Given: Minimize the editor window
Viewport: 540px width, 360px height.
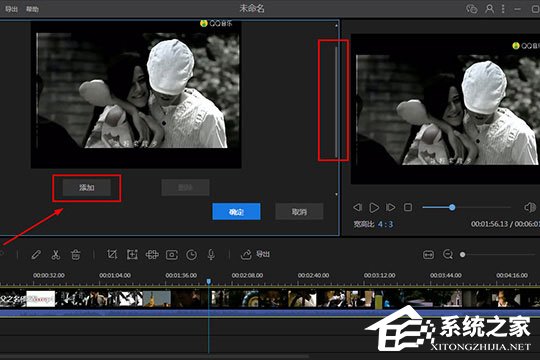Looking at the screenshot, I should pos(518,9).
